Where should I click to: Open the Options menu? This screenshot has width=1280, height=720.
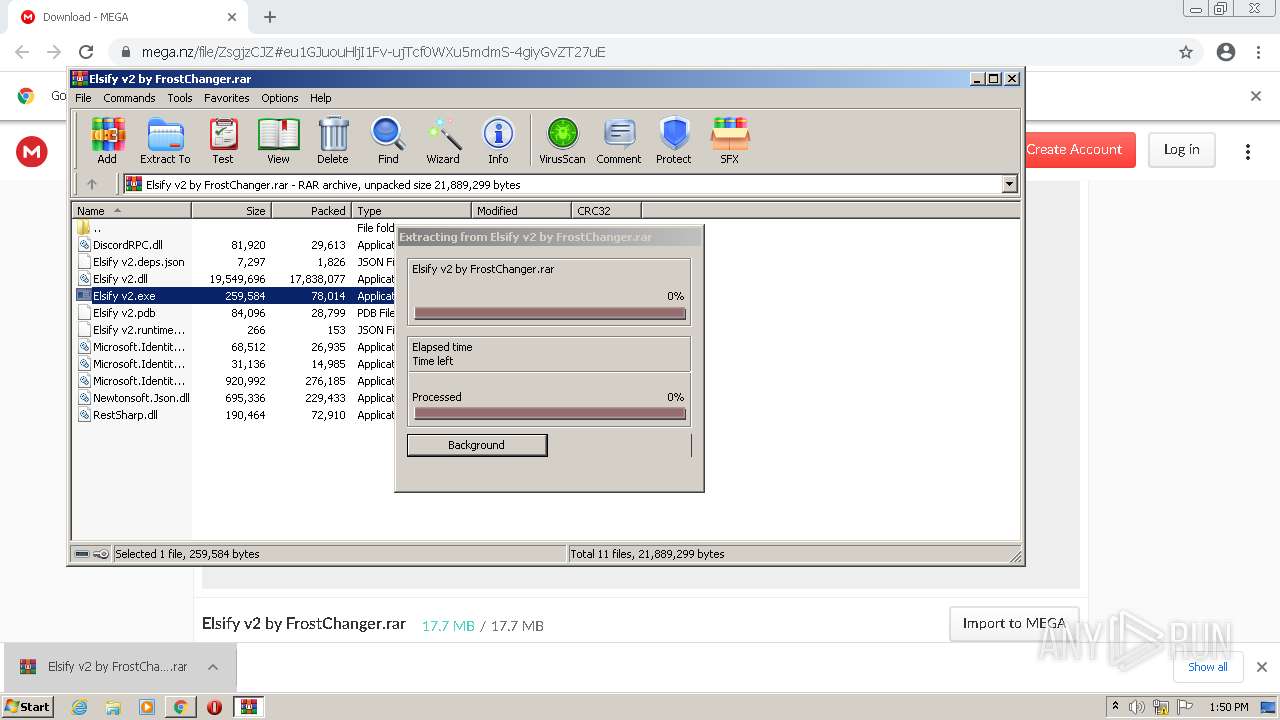pyautogui.click(x=280, y=98)
